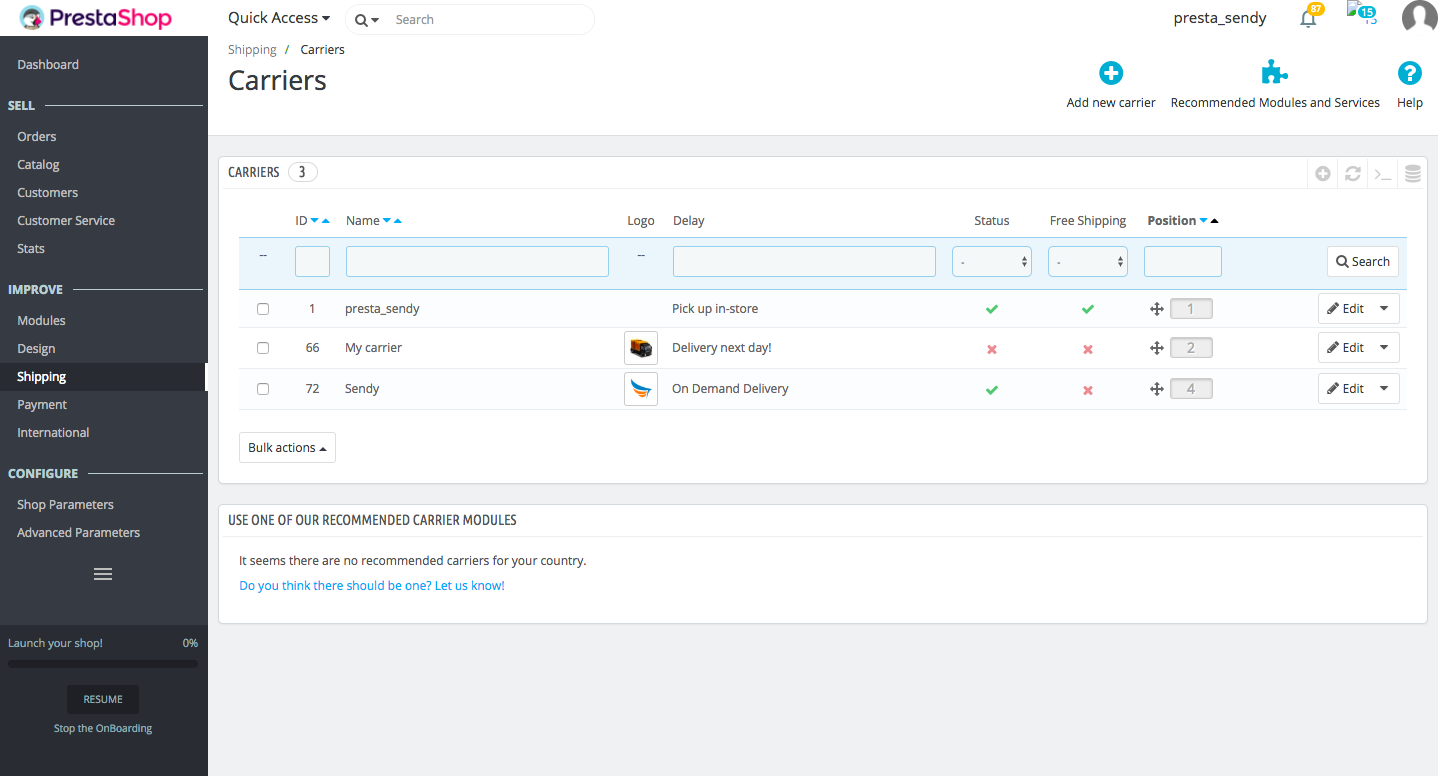The width and height of the screenshot is (1438, 776).
Task: Open the Catalog menu item
Action: pos(39,165)
